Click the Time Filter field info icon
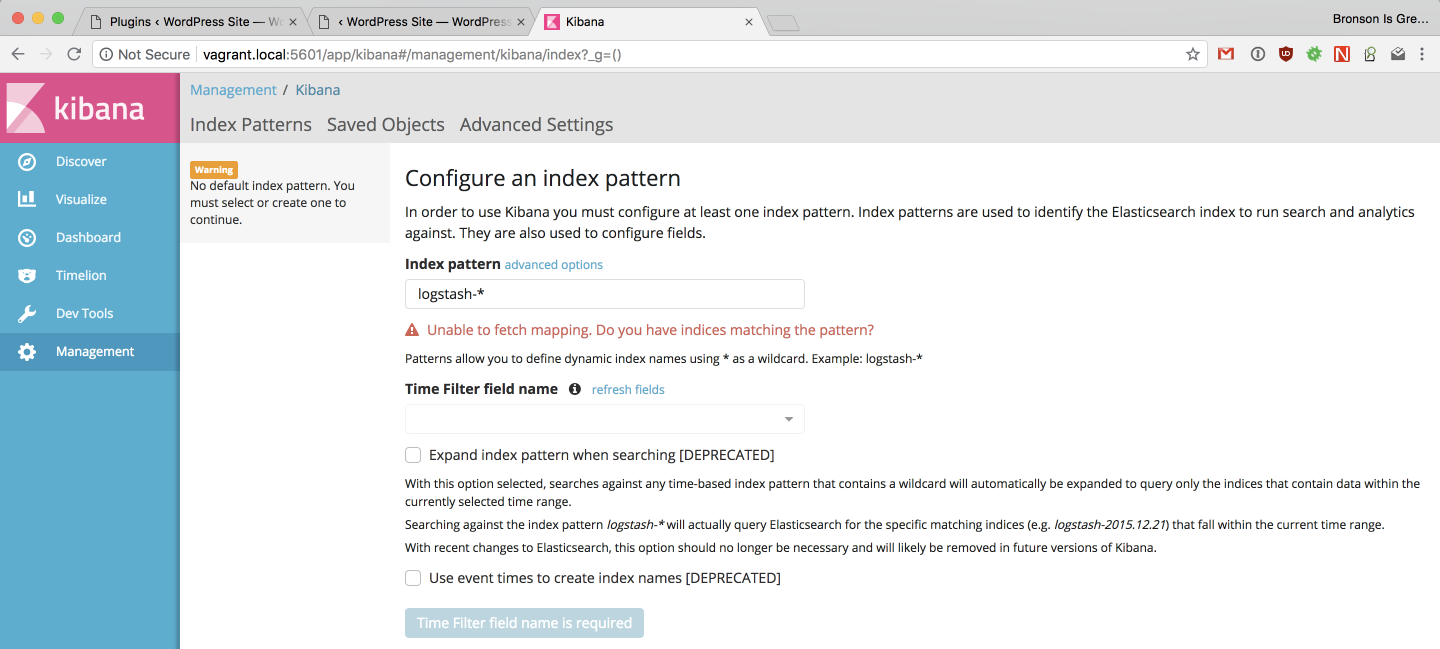The width and height of the screenshot is (1440, 649). point(575,389)
